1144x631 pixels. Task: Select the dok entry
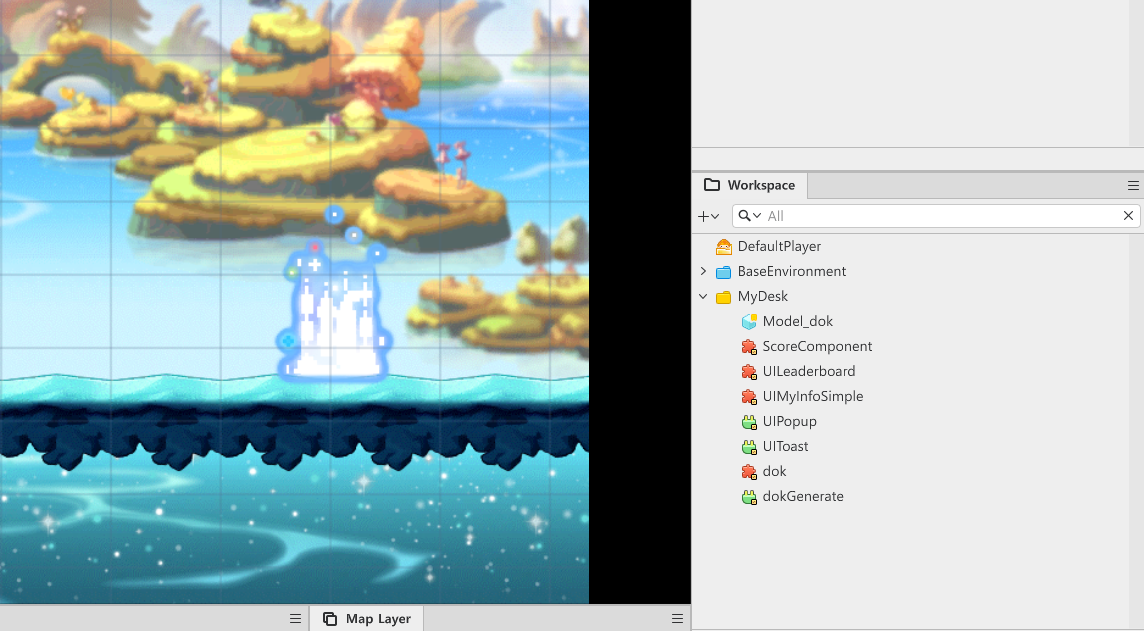point(774,471)
